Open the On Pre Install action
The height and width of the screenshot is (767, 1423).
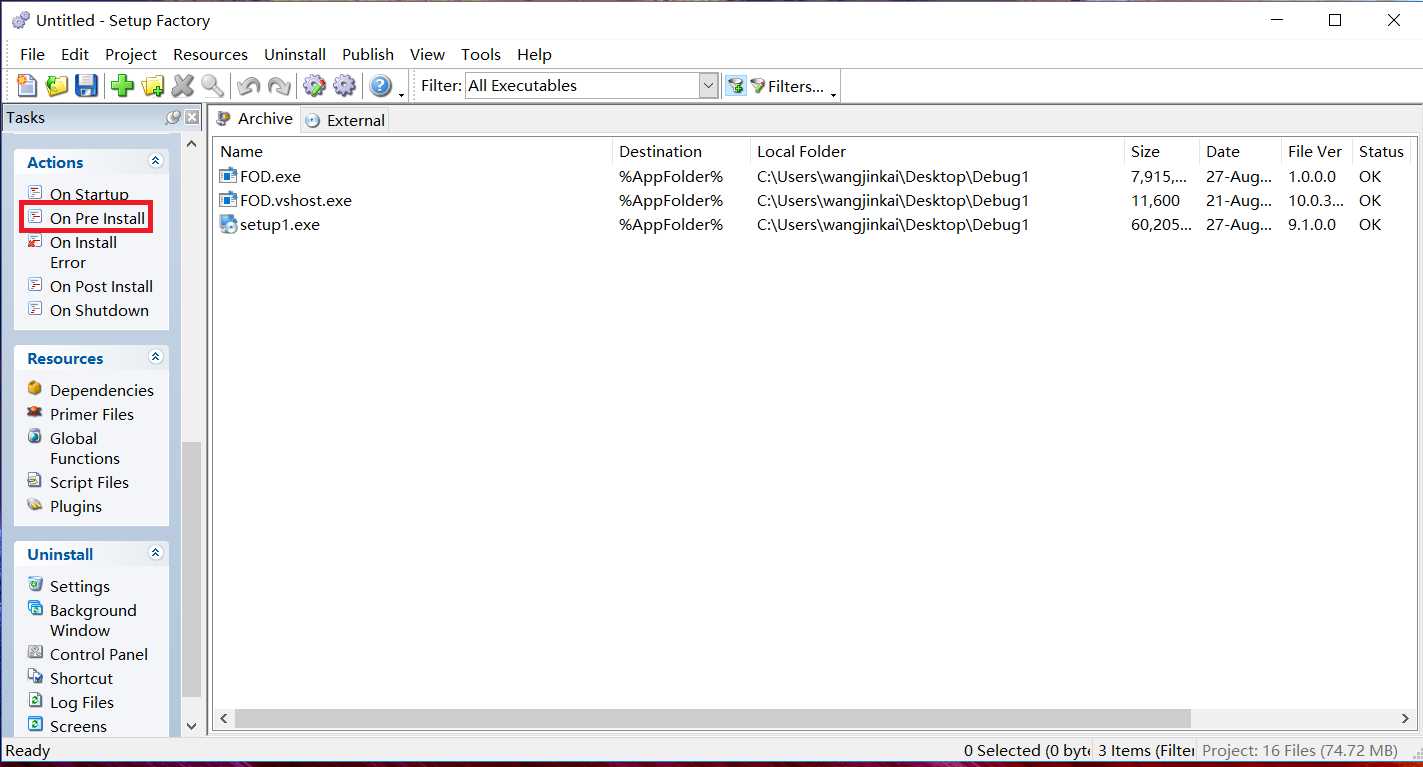(97, 218)
